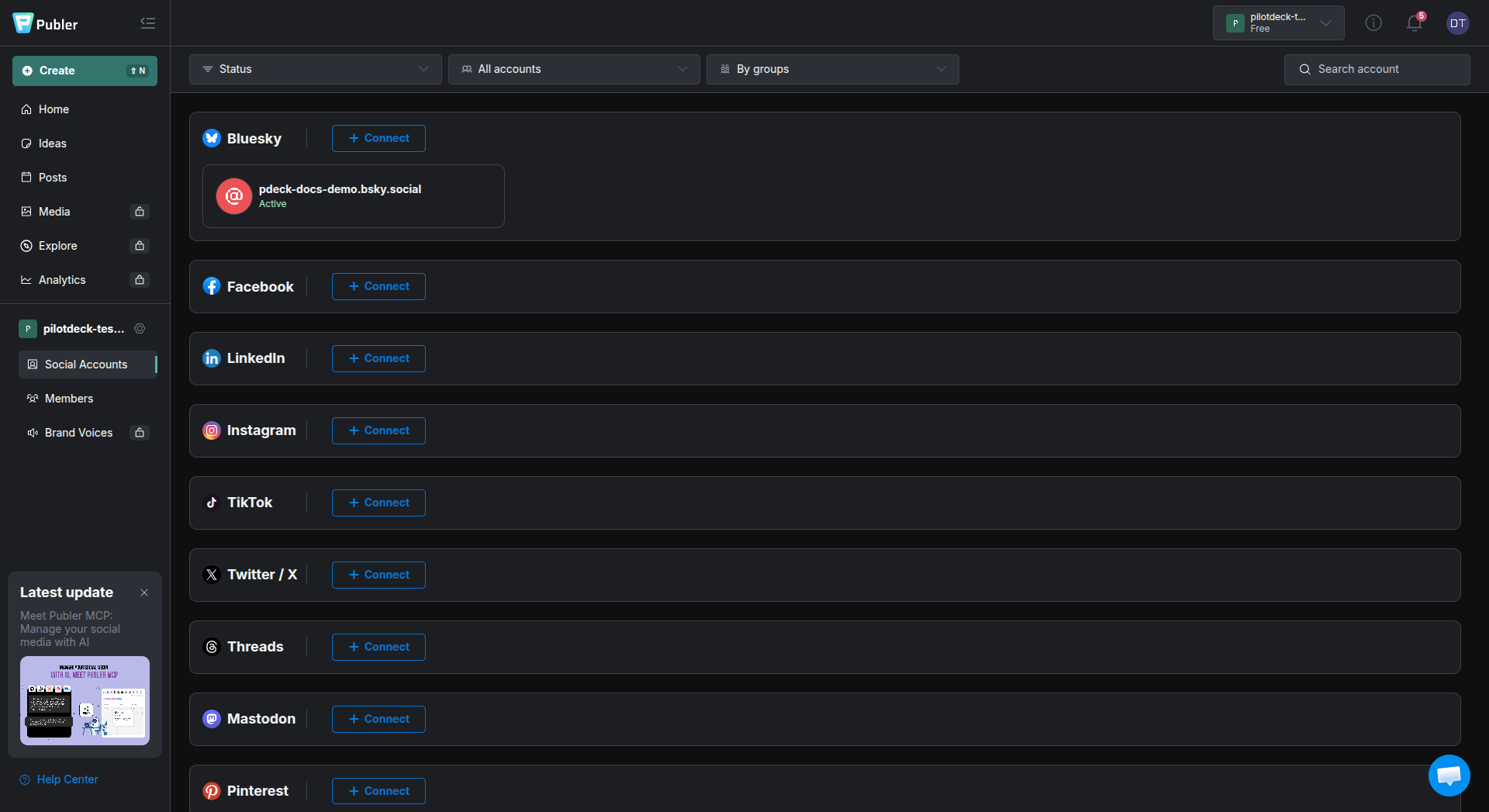This screenshot has height=812, width=1489.
Task: Click the Active status label
Action: (x=272, y=204)
